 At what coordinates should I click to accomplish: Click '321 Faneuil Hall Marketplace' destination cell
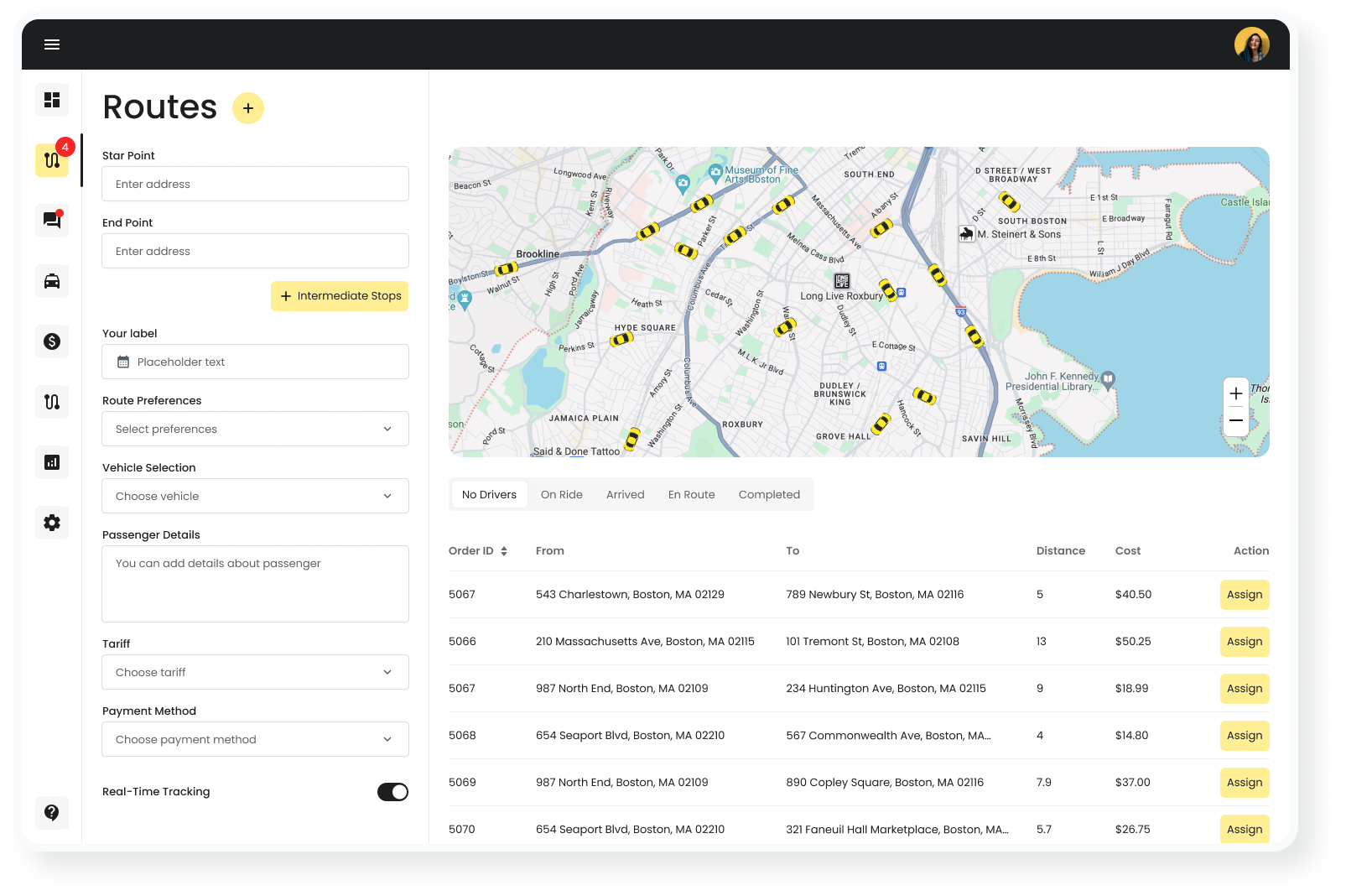pyautogui.click(x=897, y=830)
